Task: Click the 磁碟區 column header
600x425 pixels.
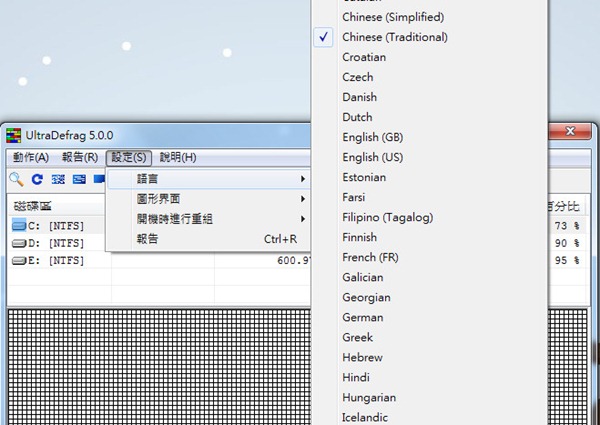Action: (32, 206)
